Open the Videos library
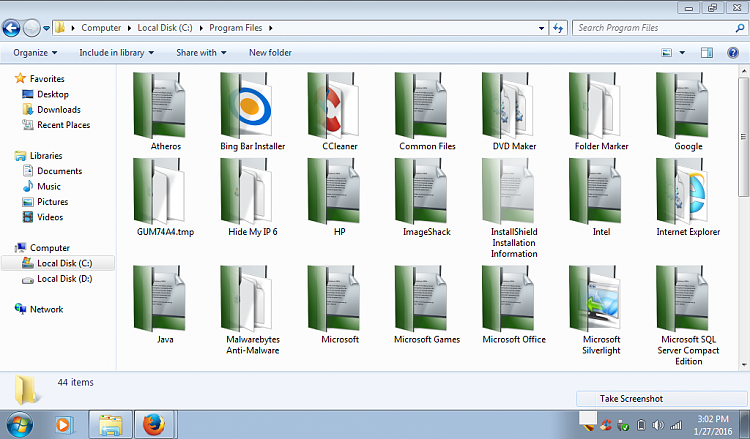Viewport: 750px width, 439px height. coord(50,217)
